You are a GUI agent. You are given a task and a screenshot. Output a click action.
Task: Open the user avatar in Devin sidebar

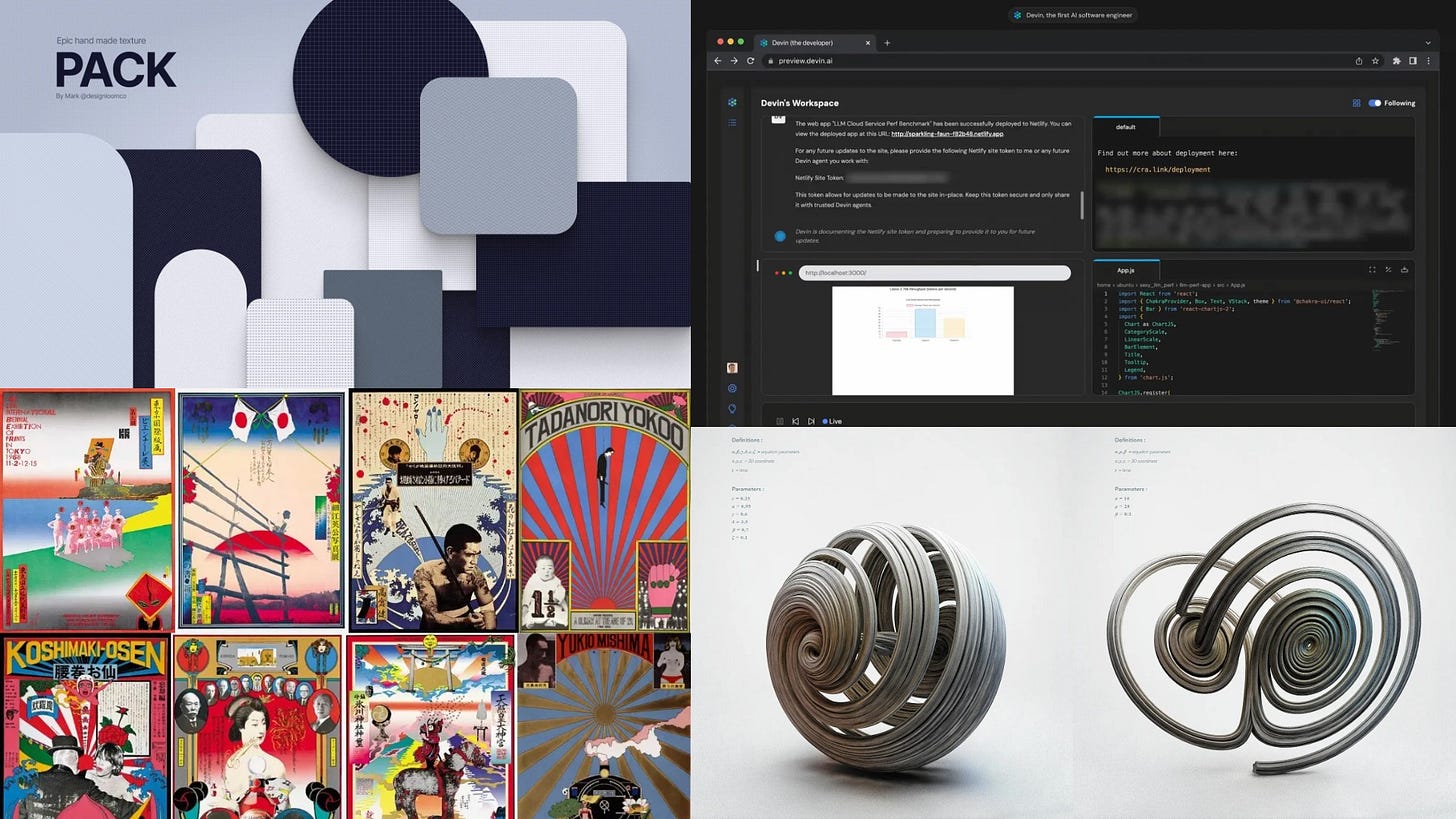pyautogui.click(x=732, y=368)
